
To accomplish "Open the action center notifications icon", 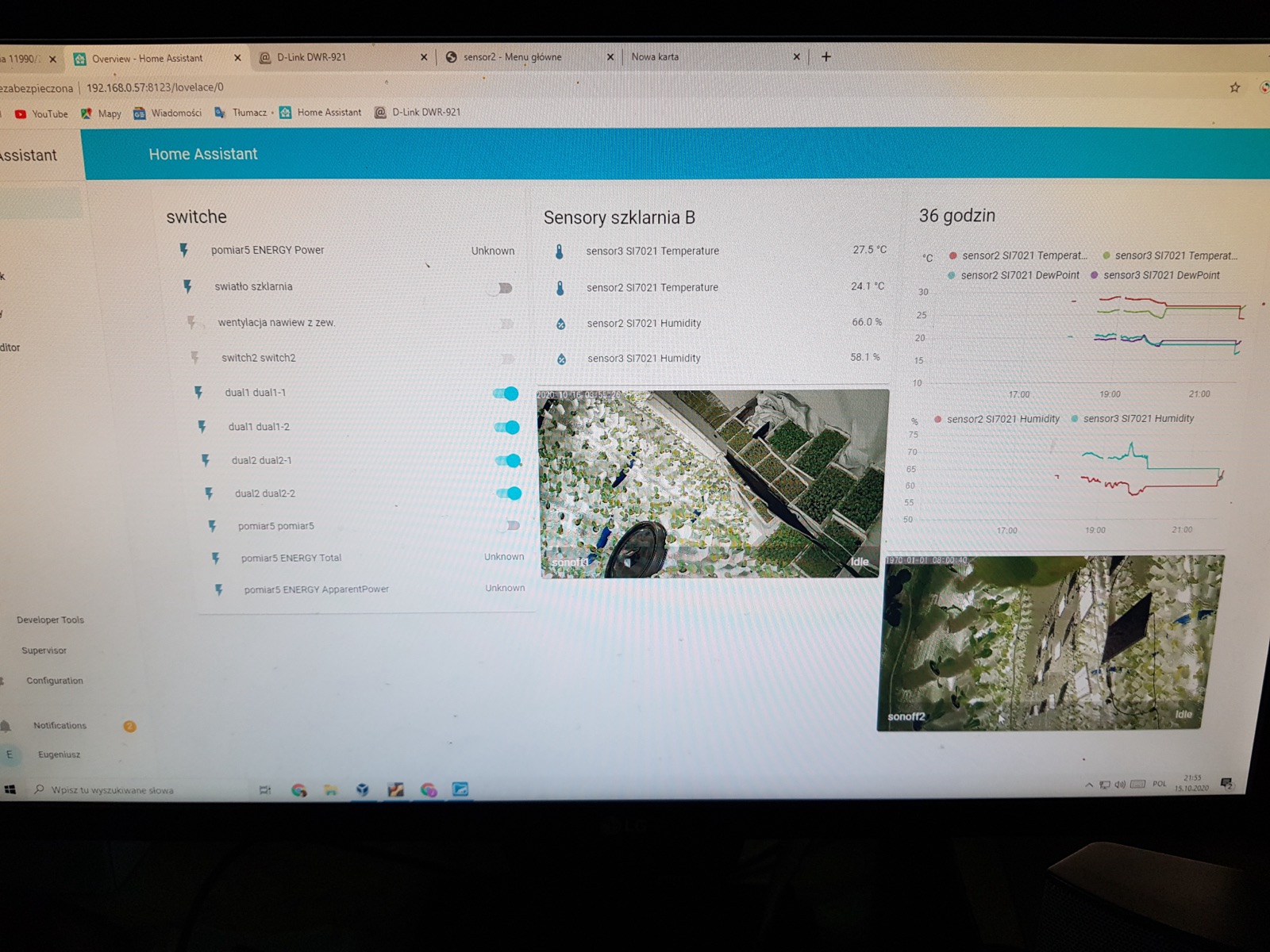I will click(1227, 784).
